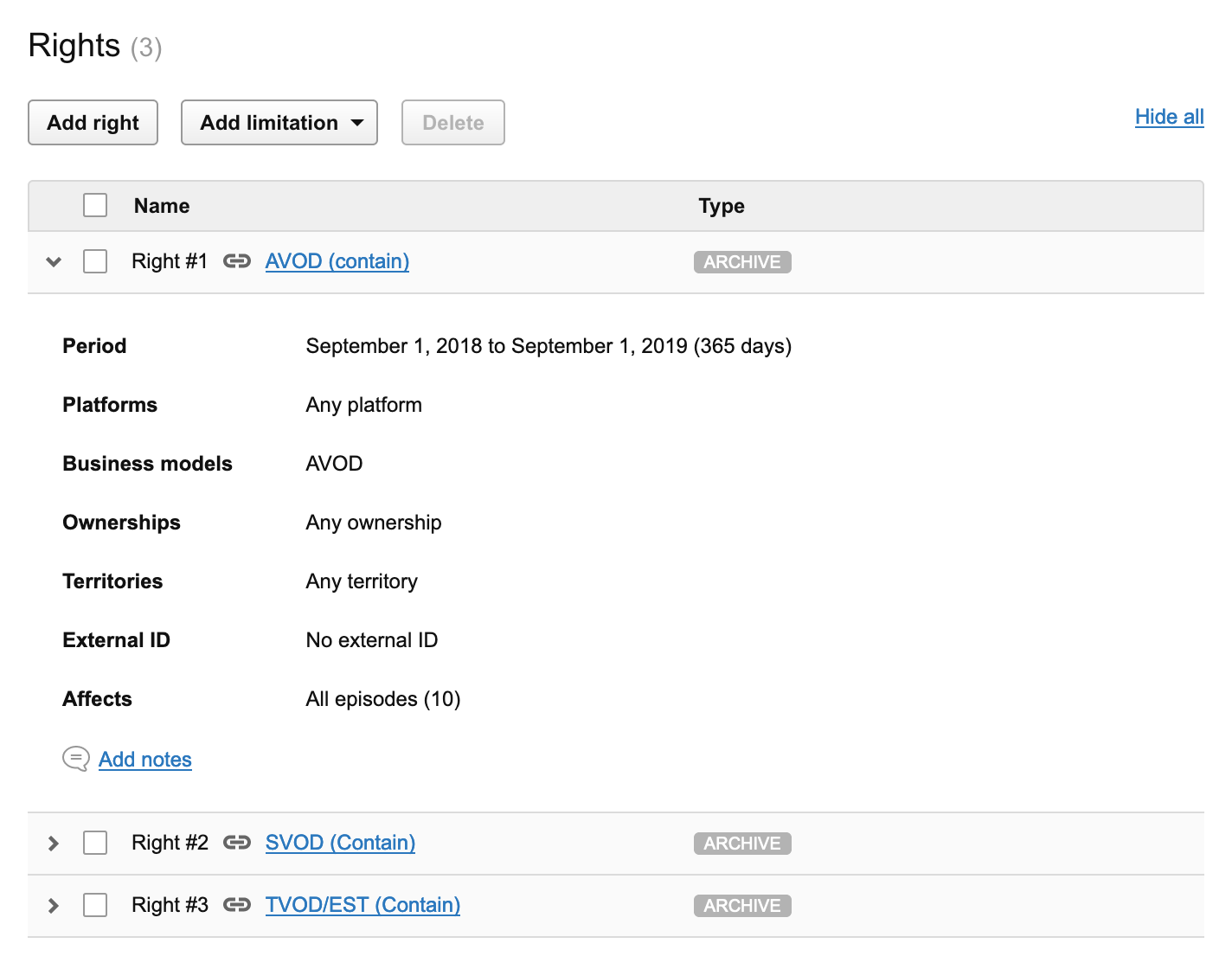This screenshot has height=969, width=1232.
Task: Click the ARCHIVE badge on Right #1
Action: tap(741, 262)
